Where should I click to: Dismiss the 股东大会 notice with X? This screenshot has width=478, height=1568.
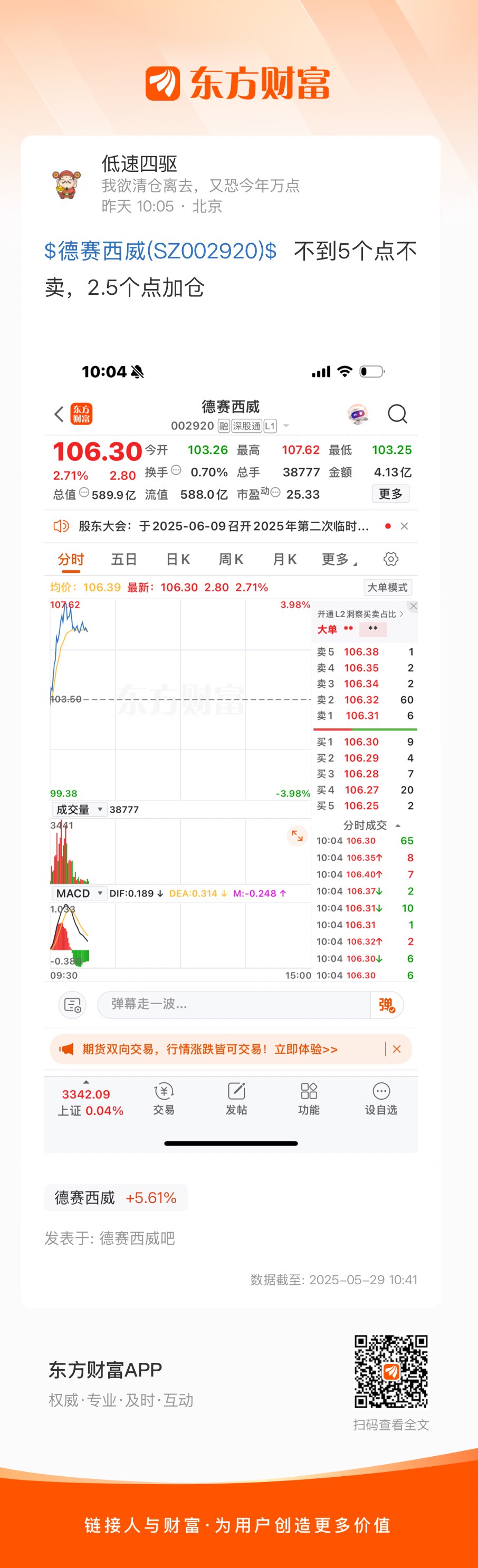(x=404, y=526)
